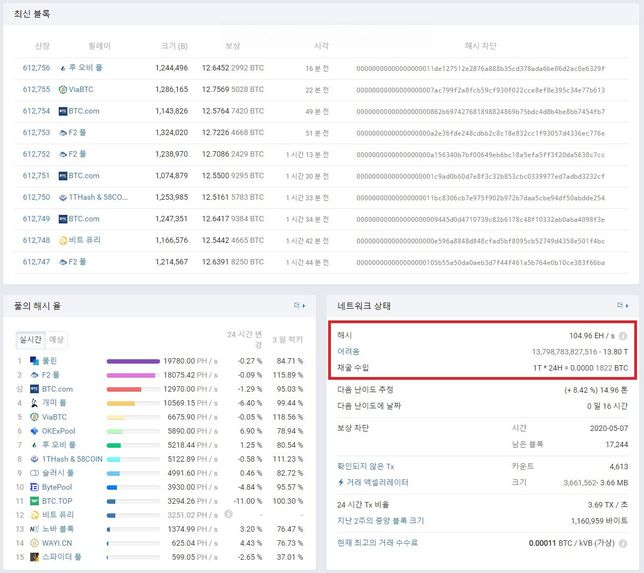
Task: Click the block hash for block 612,747
Action: click(480, 262)
